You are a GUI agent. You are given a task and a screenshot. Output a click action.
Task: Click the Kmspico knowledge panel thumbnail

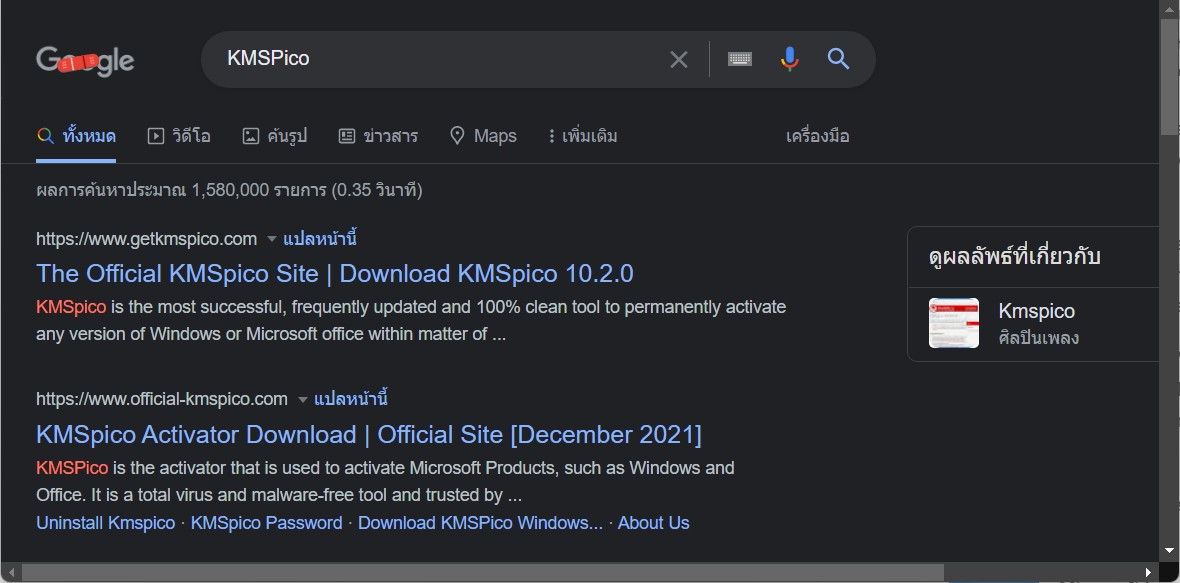(953, 323)
